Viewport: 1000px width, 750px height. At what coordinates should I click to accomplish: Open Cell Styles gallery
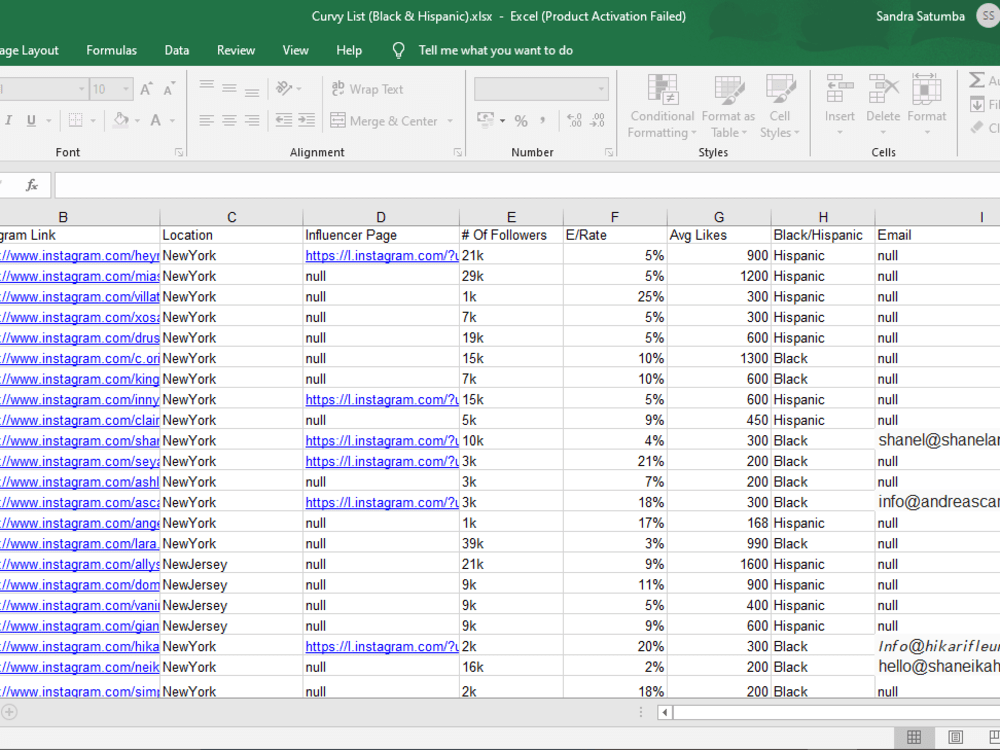779,107
